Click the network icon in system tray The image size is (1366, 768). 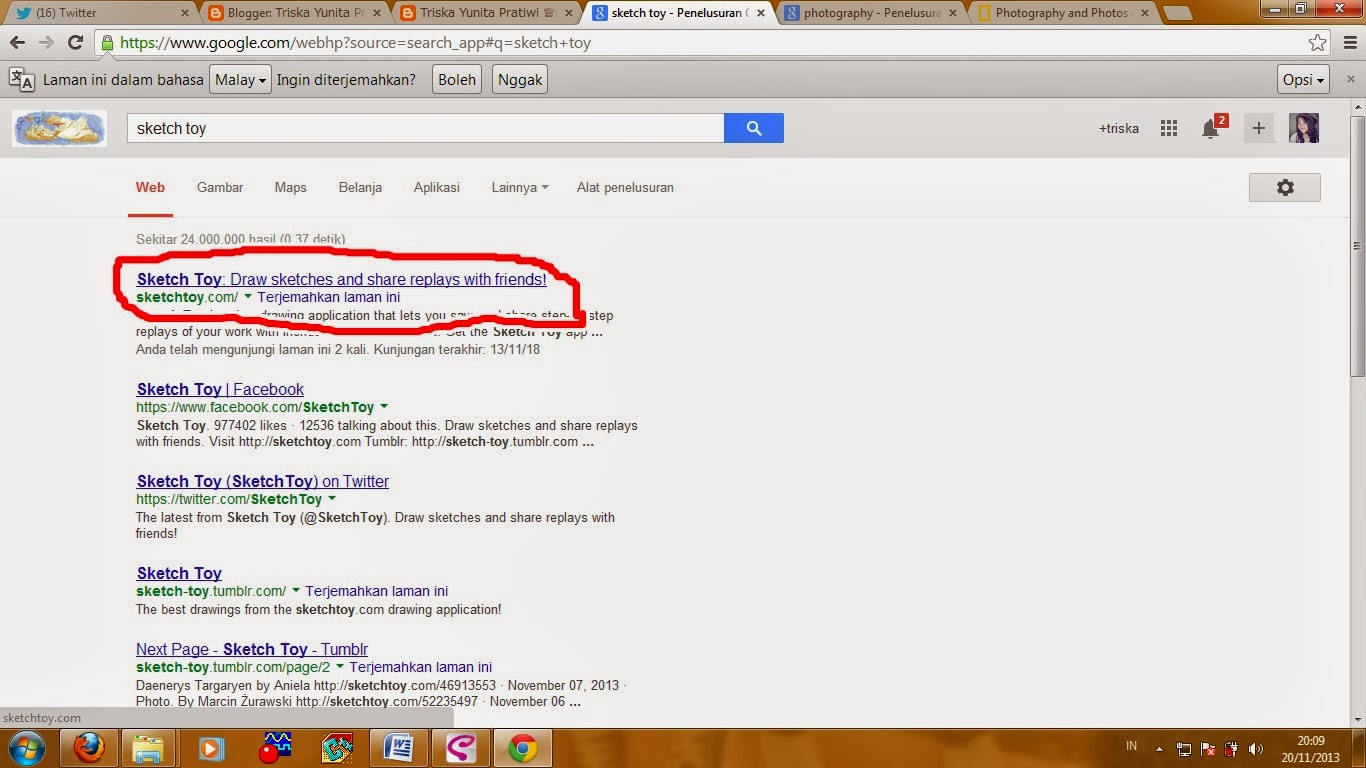coord(1184,748)
